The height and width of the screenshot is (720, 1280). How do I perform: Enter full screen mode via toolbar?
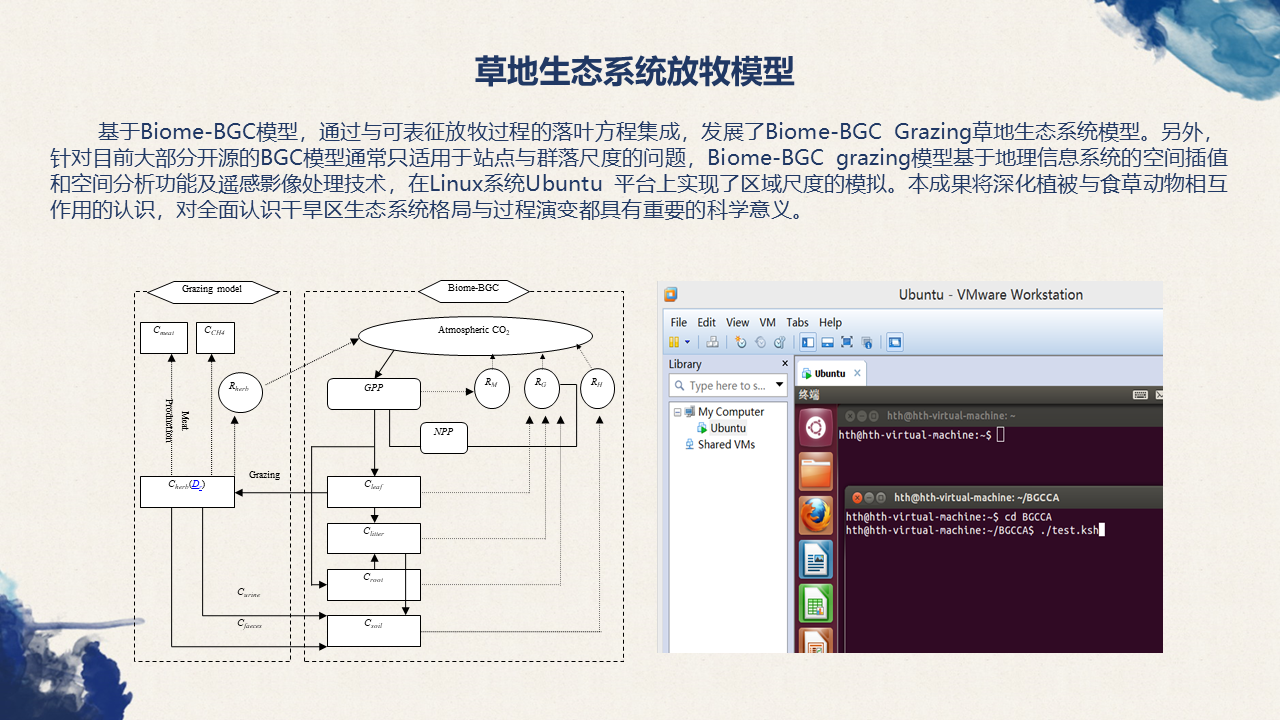[847, 342]
